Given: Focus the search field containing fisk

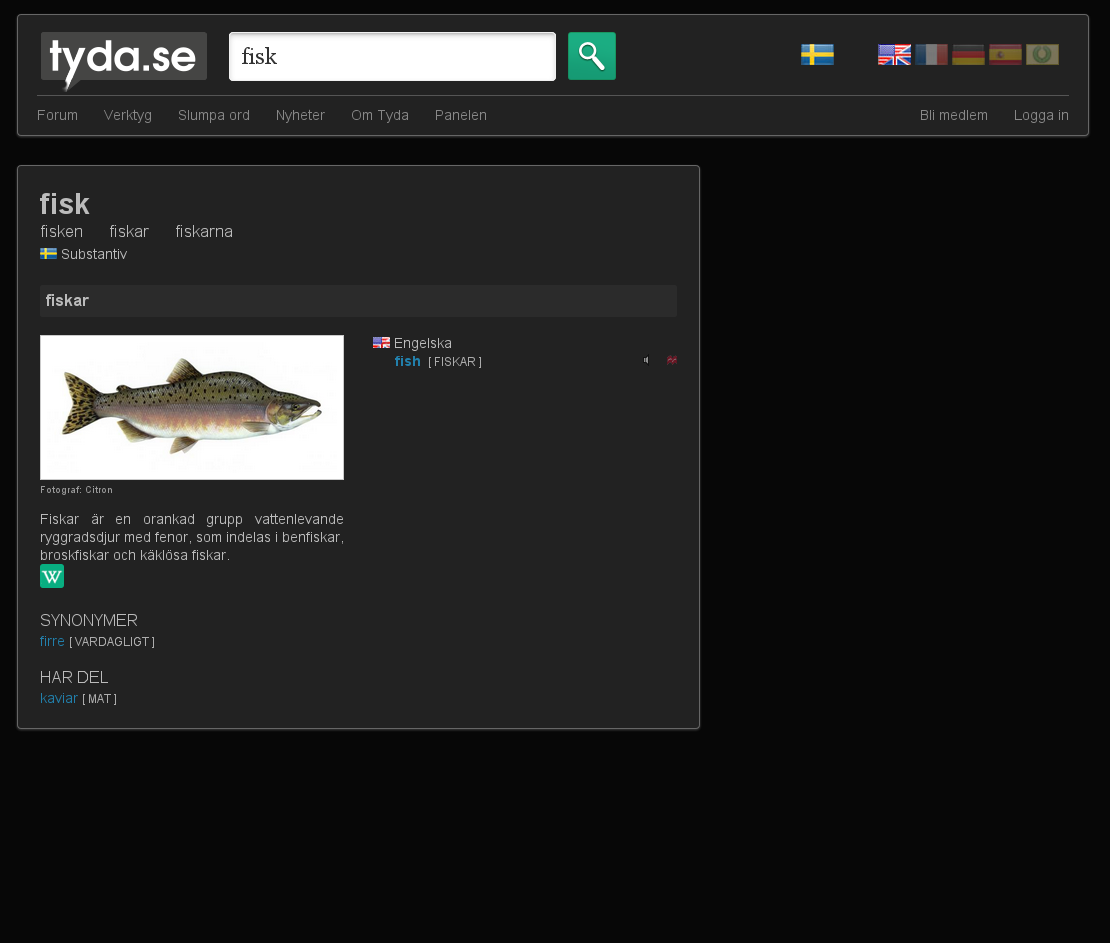Looking at the screenshot, I should (392, 57).
